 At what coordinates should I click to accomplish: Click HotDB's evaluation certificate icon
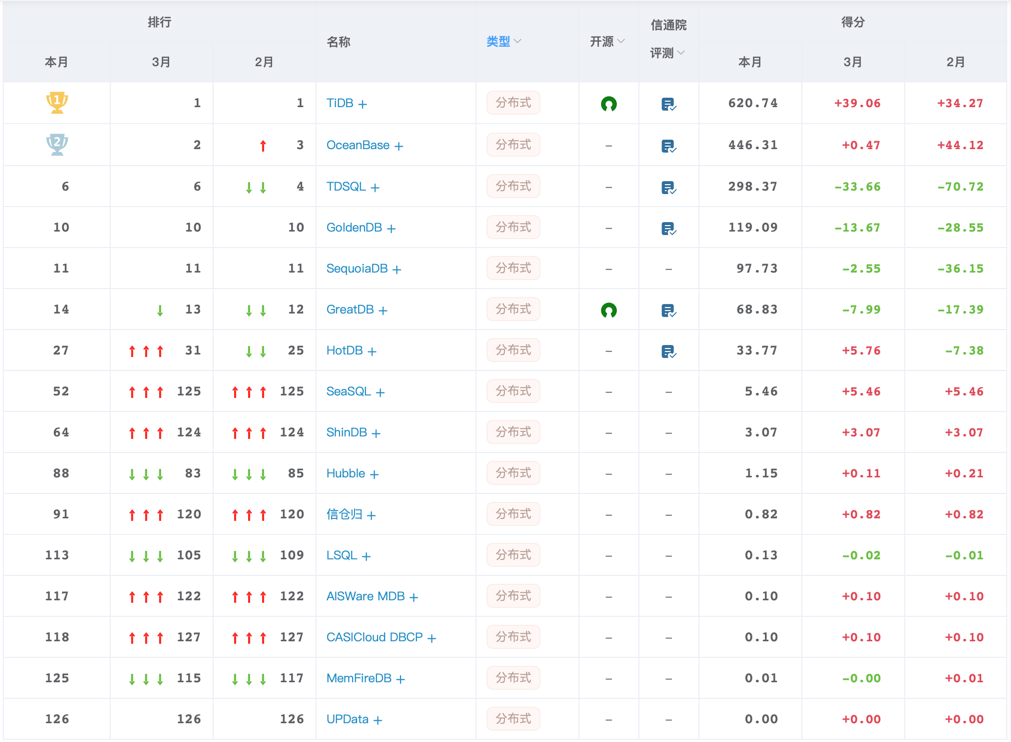[x=668, y=352]
